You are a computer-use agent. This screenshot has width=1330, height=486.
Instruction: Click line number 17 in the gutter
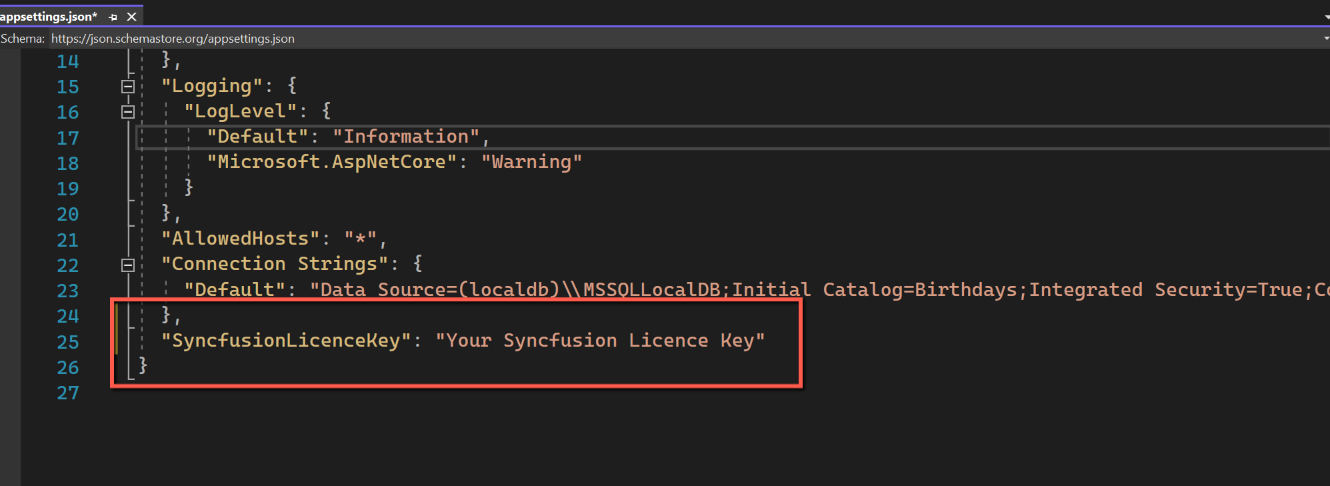pos(68,137)
